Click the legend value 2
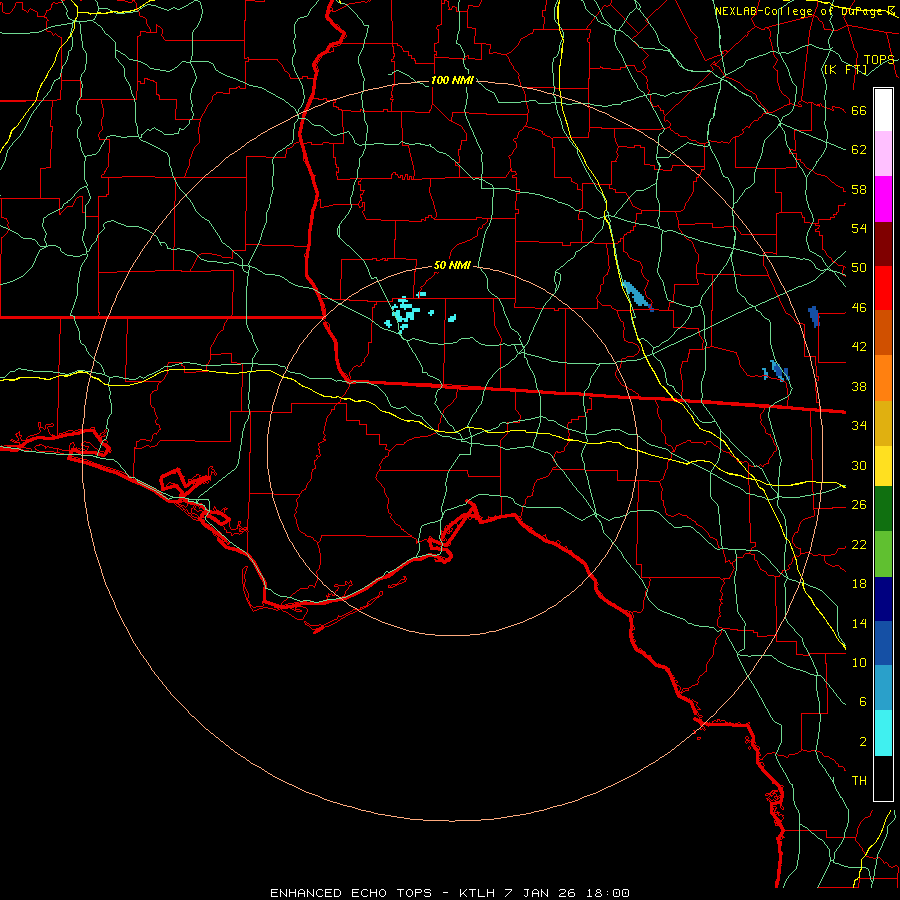900x900 pixels. pos(863,742)
